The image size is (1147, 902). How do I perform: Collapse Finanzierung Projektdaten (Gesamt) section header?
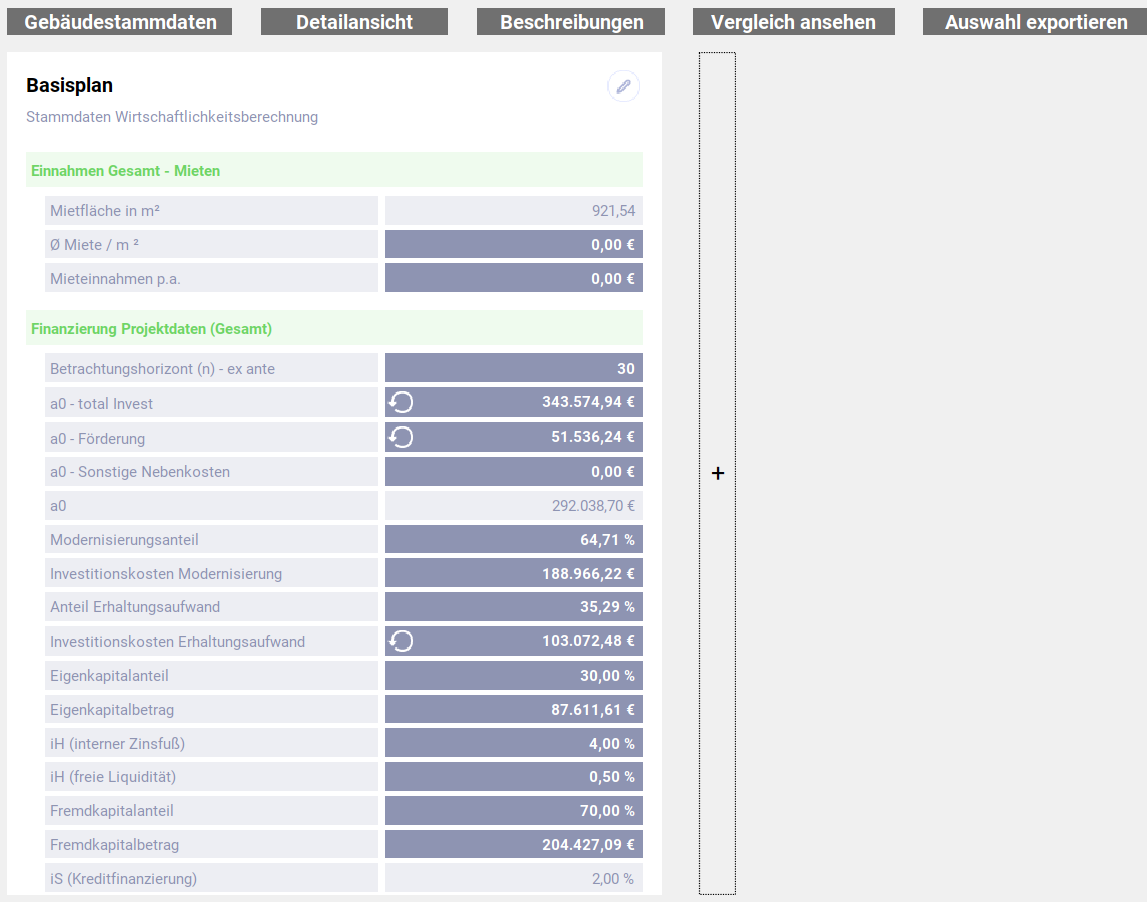click(334, 329)
